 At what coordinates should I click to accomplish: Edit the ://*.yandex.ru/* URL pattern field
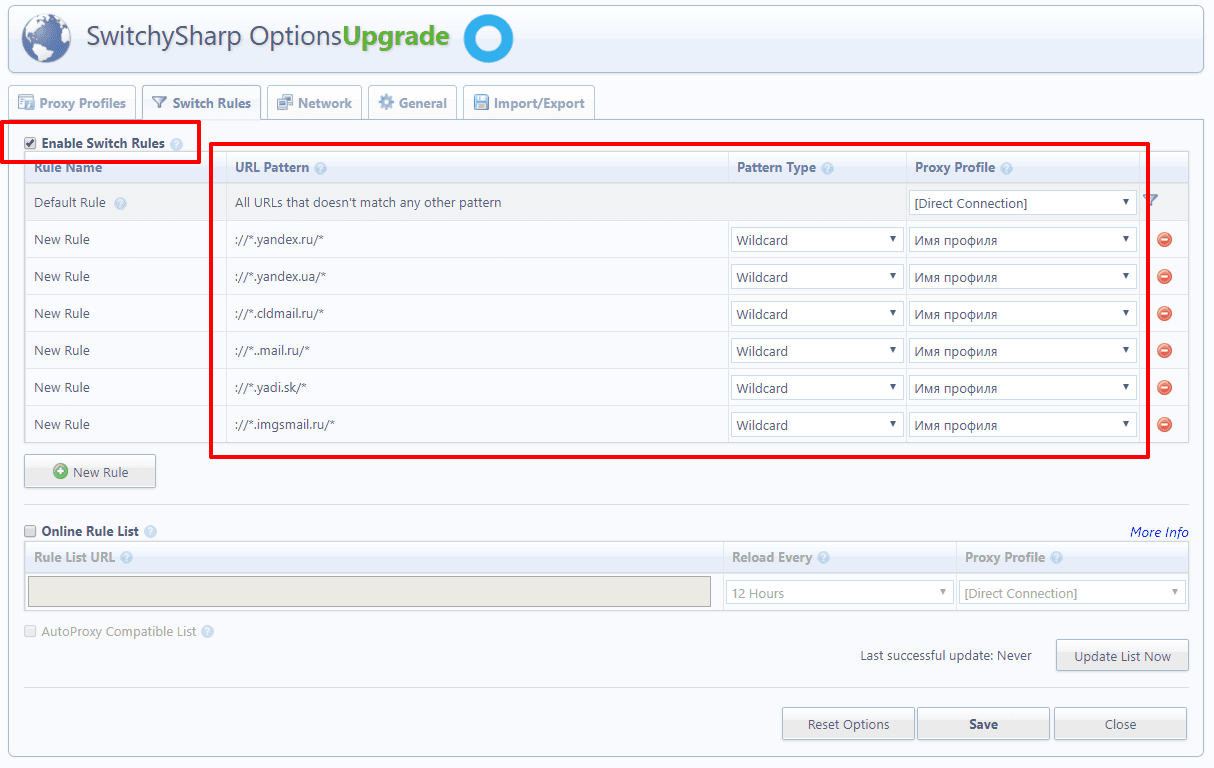click(477, 240)
